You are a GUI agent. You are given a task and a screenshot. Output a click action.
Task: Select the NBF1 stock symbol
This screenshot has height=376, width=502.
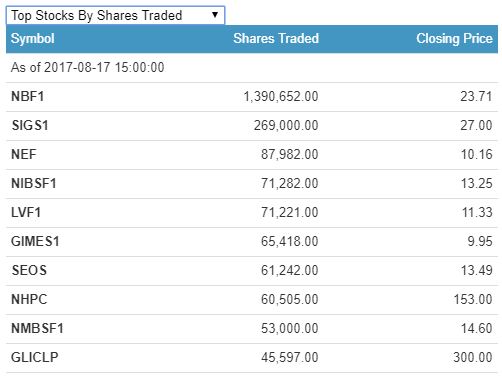[28, 97]
